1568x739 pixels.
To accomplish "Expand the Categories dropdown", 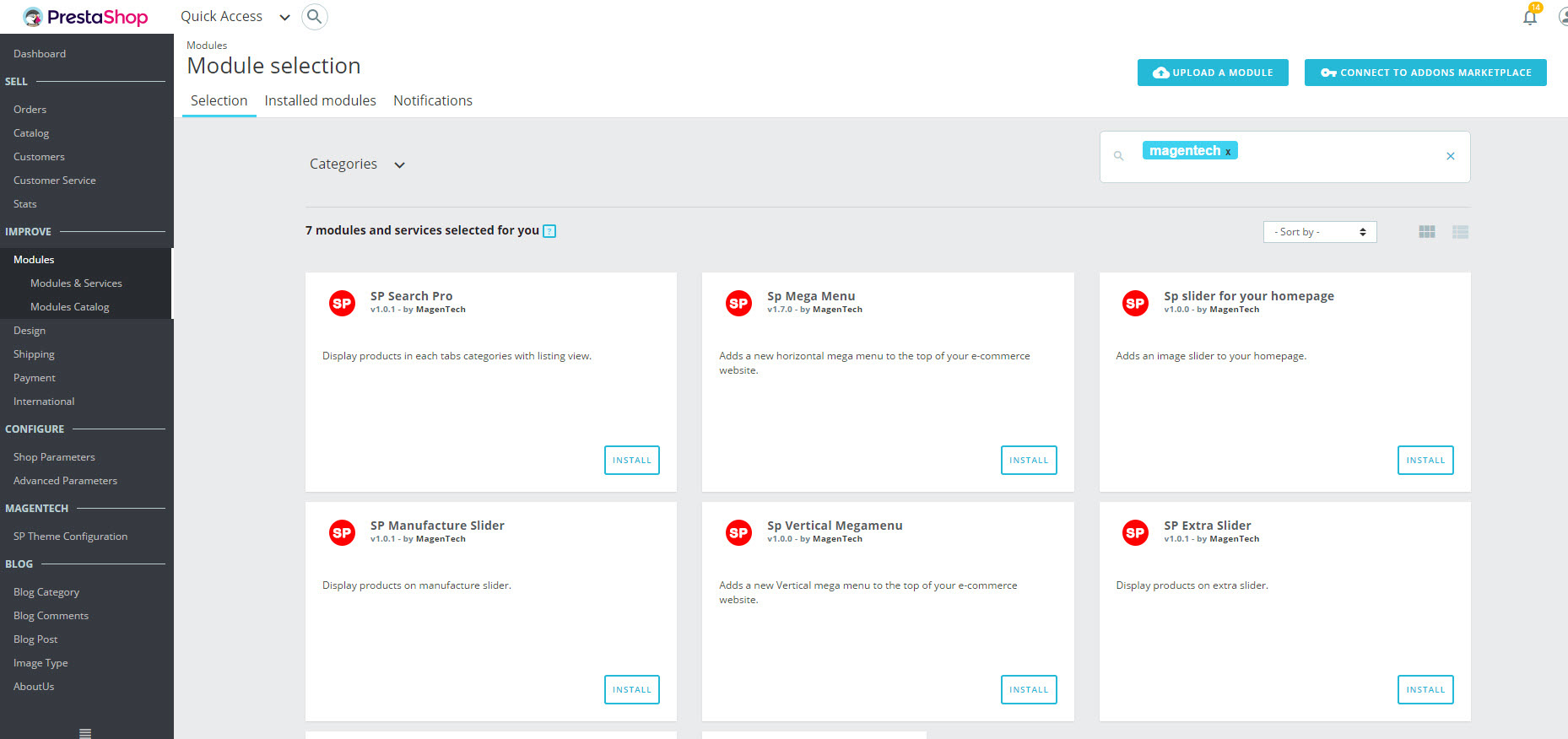I will (x=357, y=165).
